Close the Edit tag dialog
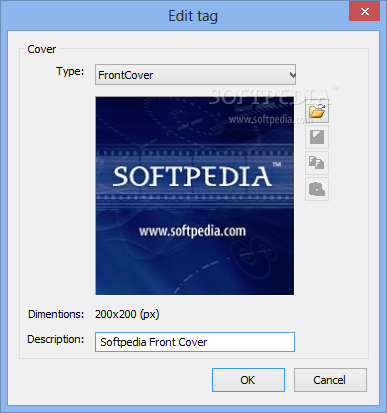This screenshot has height=413, width=387. click(364, 11)
